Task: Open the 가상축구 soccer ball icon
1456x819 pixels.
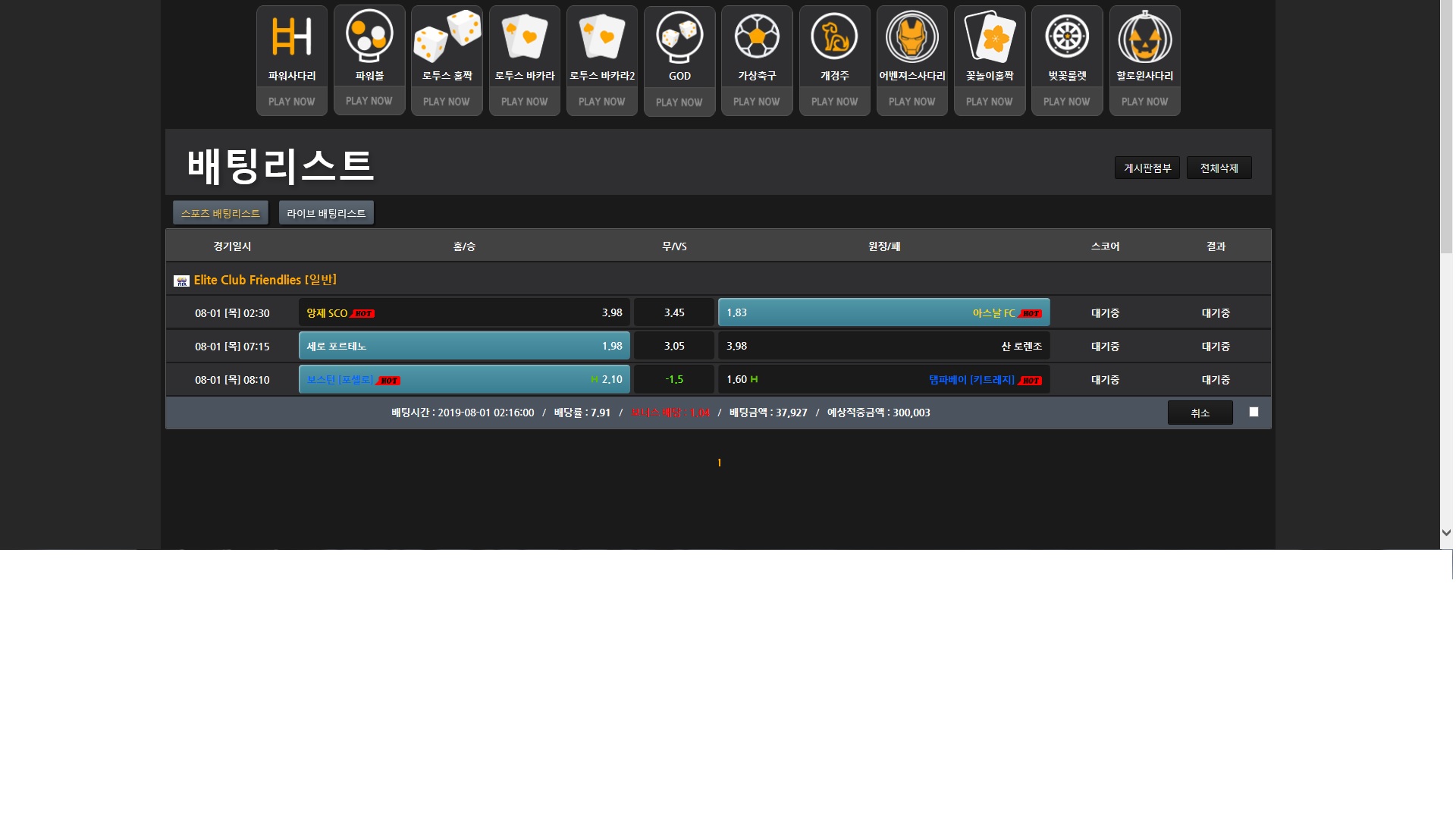Action: click(757, 36)
